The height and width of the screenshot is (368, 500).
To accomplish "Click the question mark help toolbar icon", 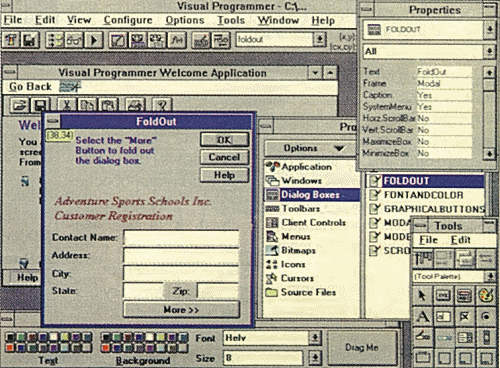I will 162,105.
